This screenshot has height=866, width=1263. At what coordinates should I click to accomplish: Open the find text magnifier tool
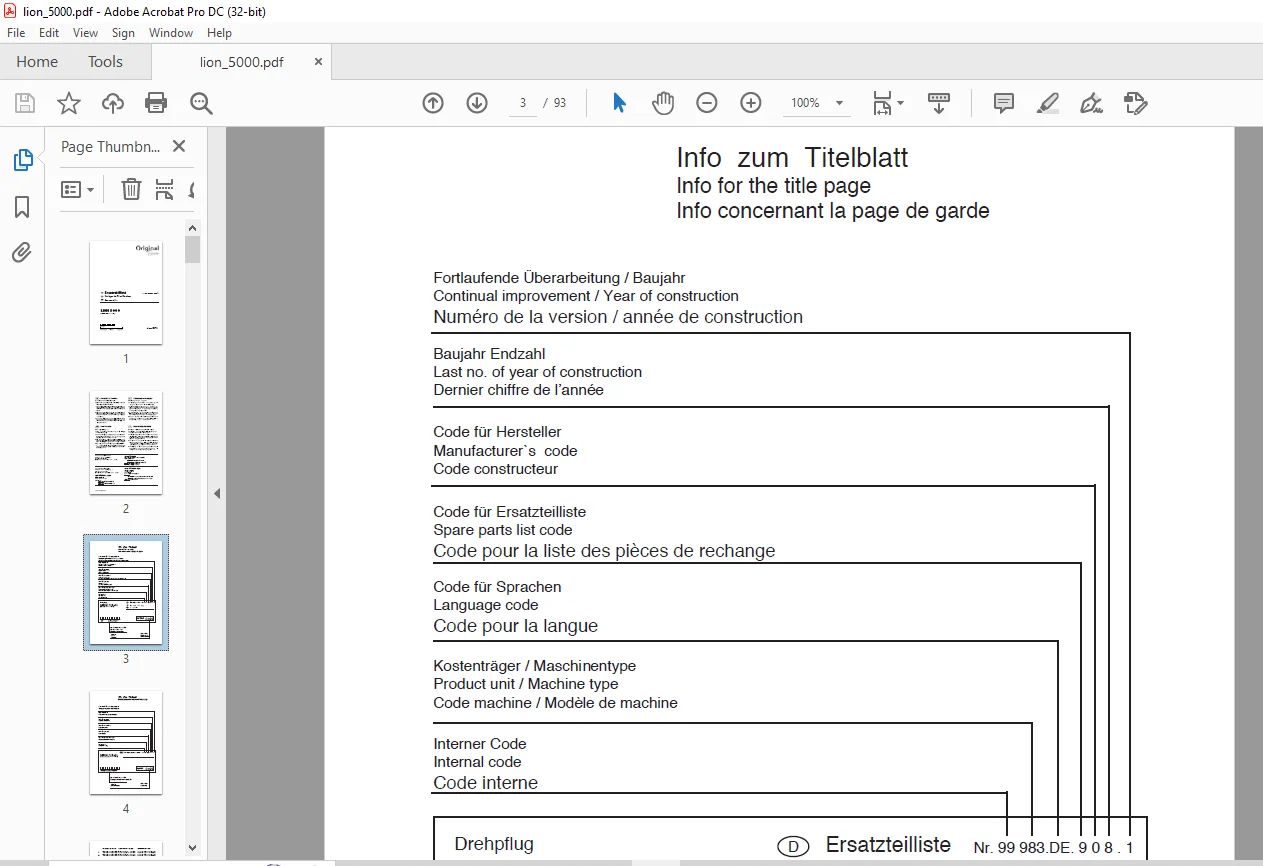tap(201, 103)
